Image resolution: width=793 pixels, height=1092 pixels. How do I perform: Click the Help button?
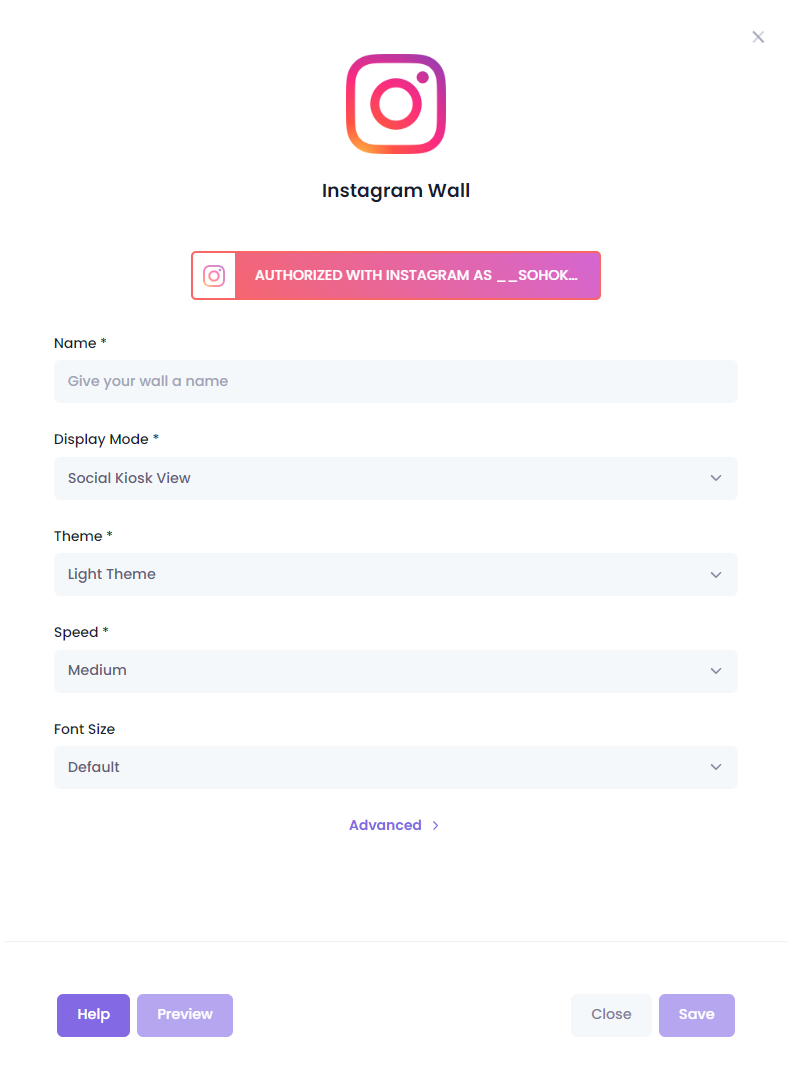(93, 1015)
